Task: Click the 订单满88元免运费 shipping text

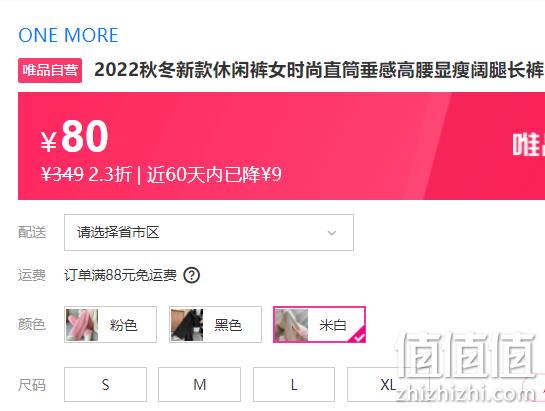Action: 120,275
